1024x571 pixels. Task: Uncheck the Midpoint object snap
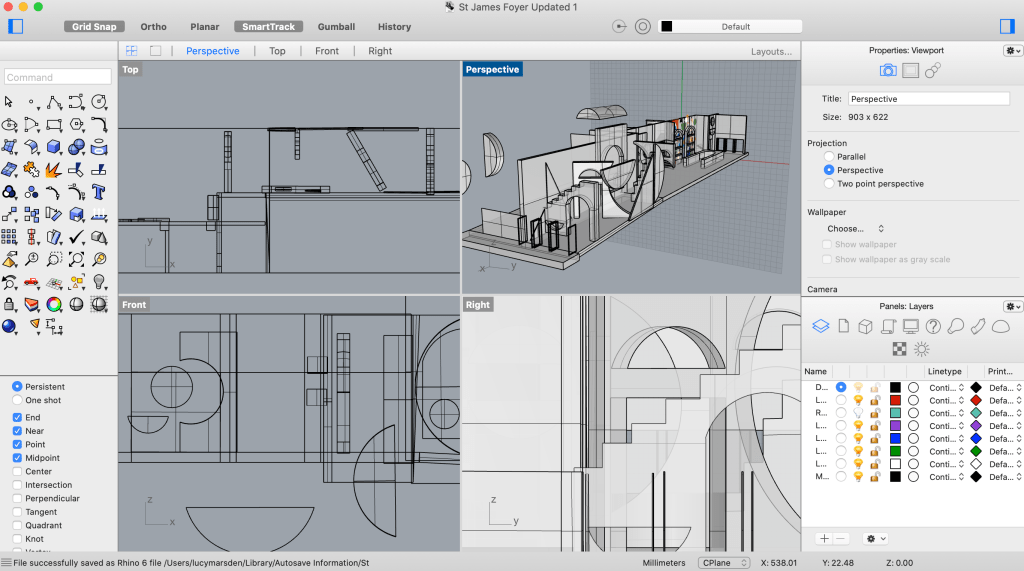coord(17,458)
